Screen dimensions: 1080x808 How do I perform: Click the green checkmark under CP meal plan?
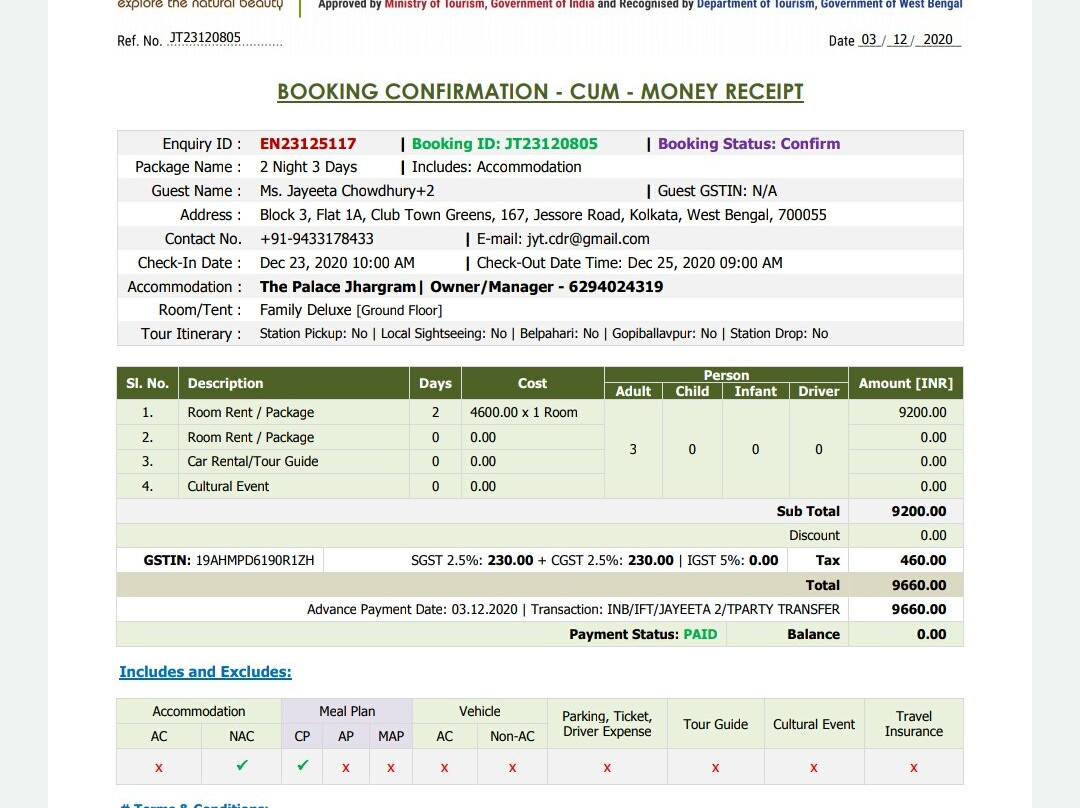click(x=302, y=765)
